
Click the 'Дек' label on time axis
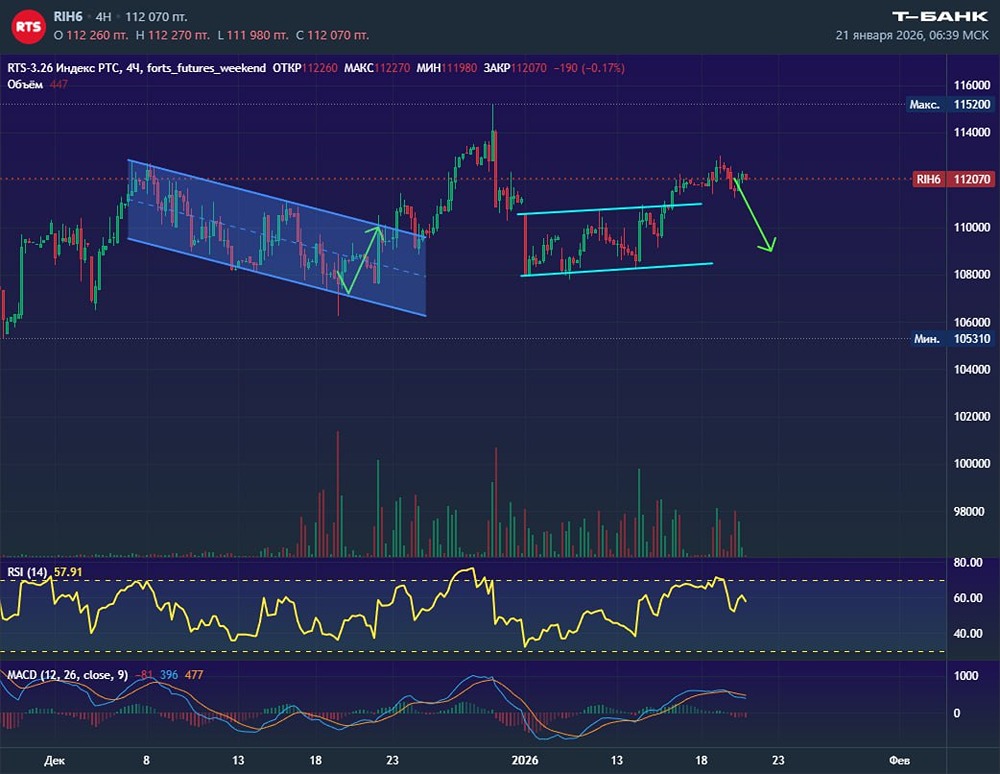(x=55, y=760)
